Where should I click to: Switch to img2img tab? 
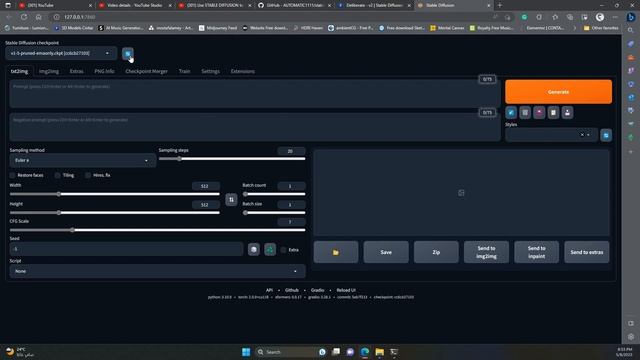click(x=49, y=71)
